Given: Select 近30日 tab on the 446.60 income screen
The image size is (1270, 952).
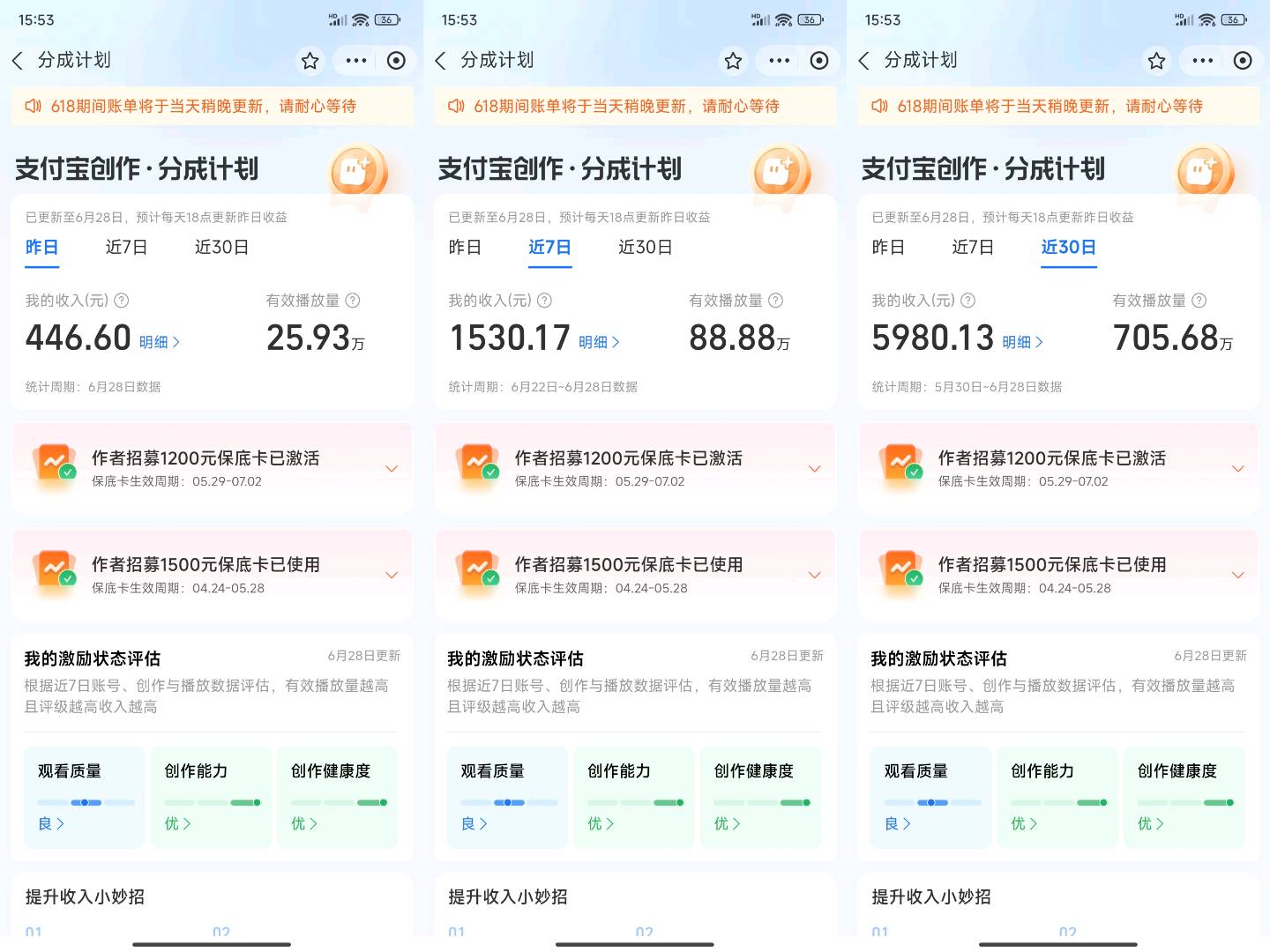Looking at the screenshot, I should tap(221, 248).
